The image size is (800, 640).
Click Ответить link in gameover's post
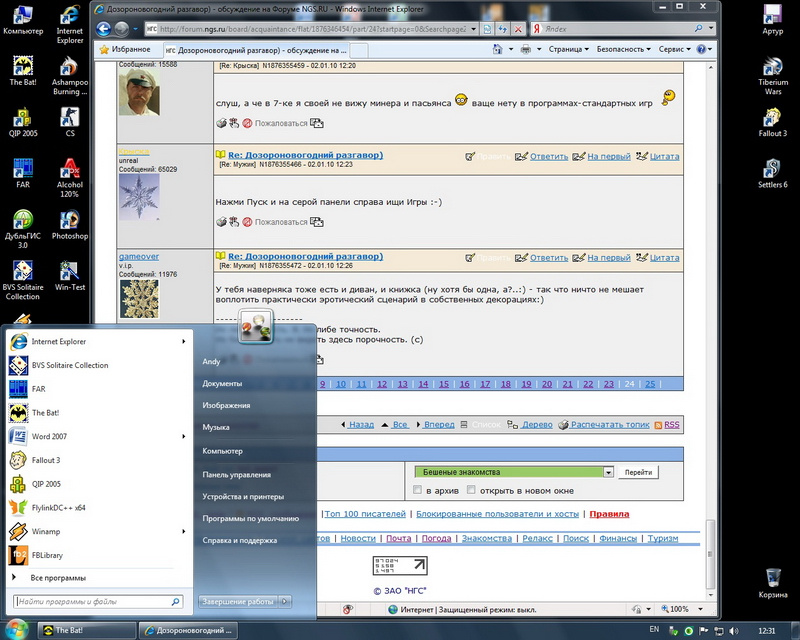[x=548, y=258]
